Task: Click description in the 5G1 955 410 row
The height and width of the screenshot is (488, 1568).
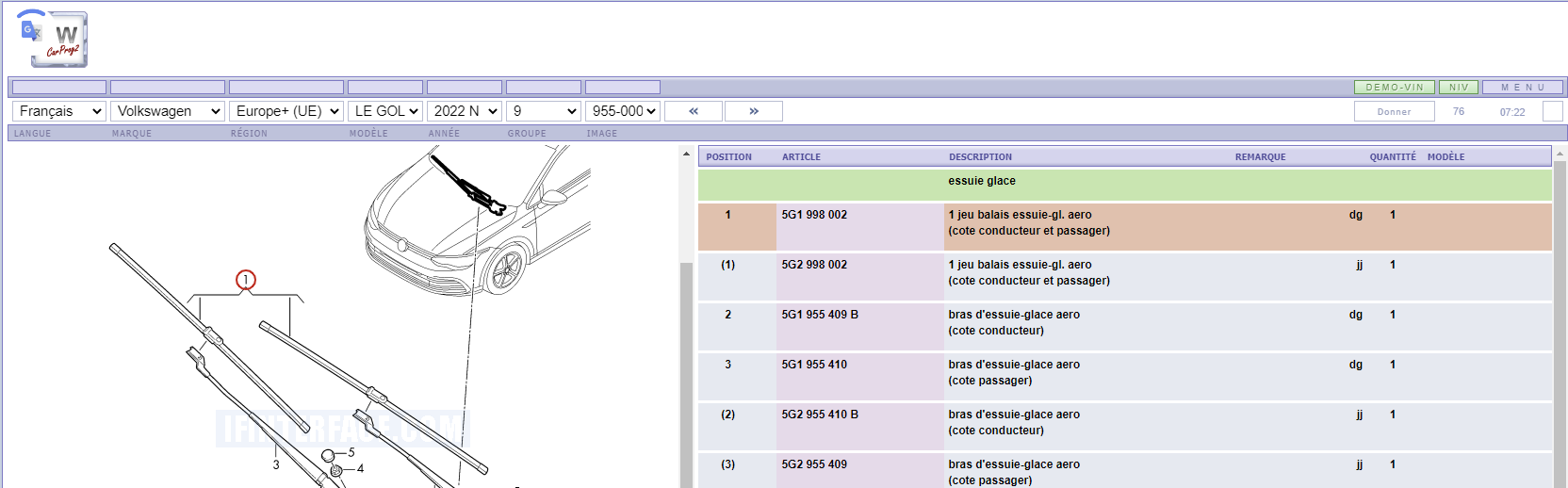Action: coord(1014,372)
